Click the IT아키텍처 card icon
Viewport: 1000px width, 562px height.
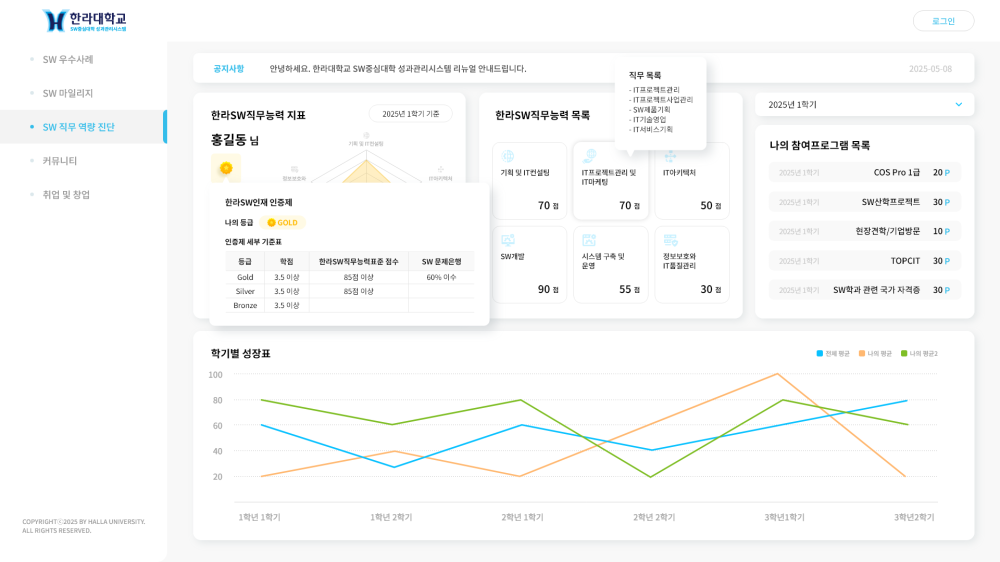(670, 156)
